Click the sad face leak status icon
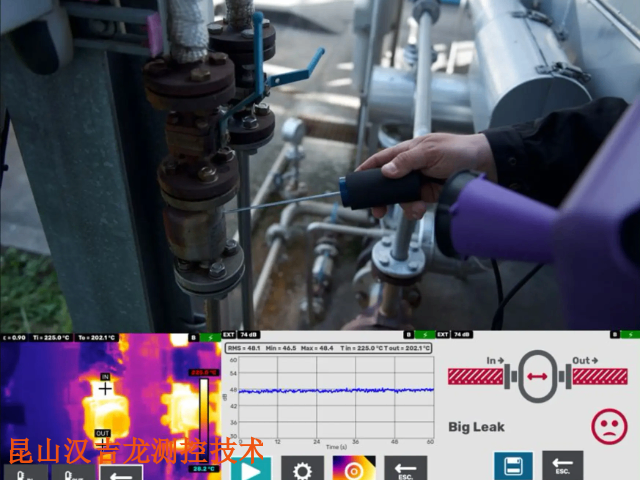Viewport: 640px width, 480px height. [608, 426]
